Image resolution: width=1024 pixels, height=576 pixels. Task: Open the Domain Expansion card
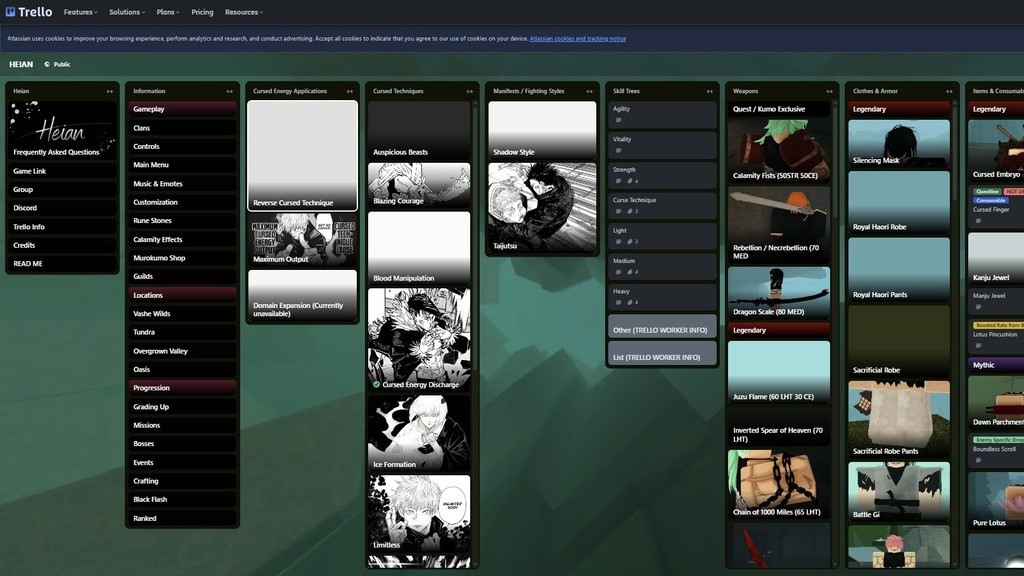coord(302,295)
